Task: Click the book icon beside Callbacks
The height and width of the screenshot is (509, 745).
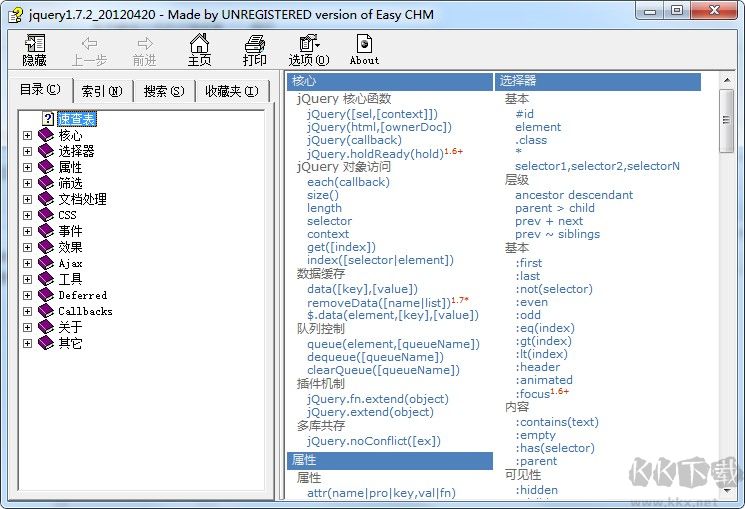Action: tap(46, 311)
